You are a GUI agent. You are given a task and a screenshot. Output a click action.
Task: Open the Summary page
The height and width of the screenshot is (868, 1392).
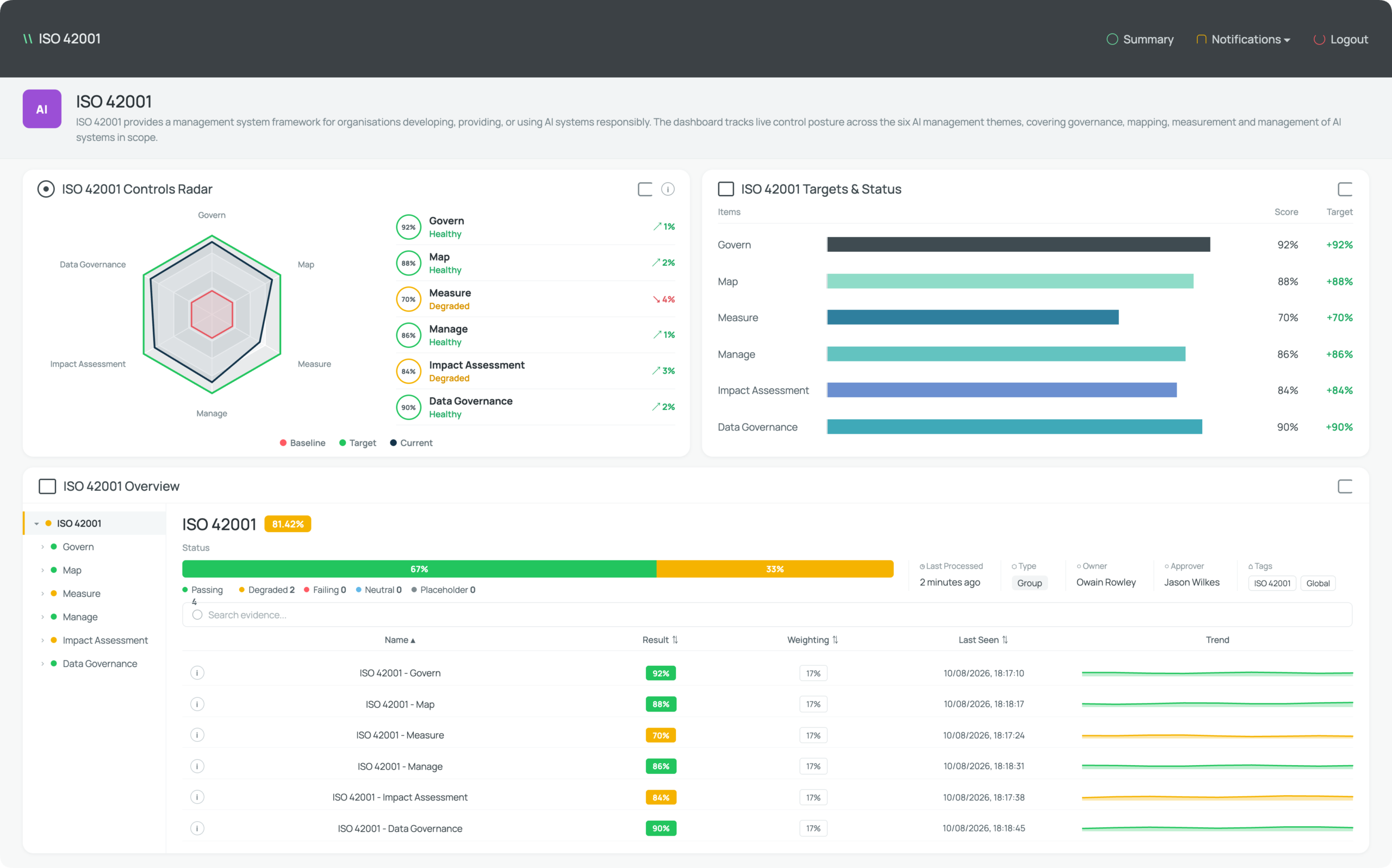(1140, 39)
